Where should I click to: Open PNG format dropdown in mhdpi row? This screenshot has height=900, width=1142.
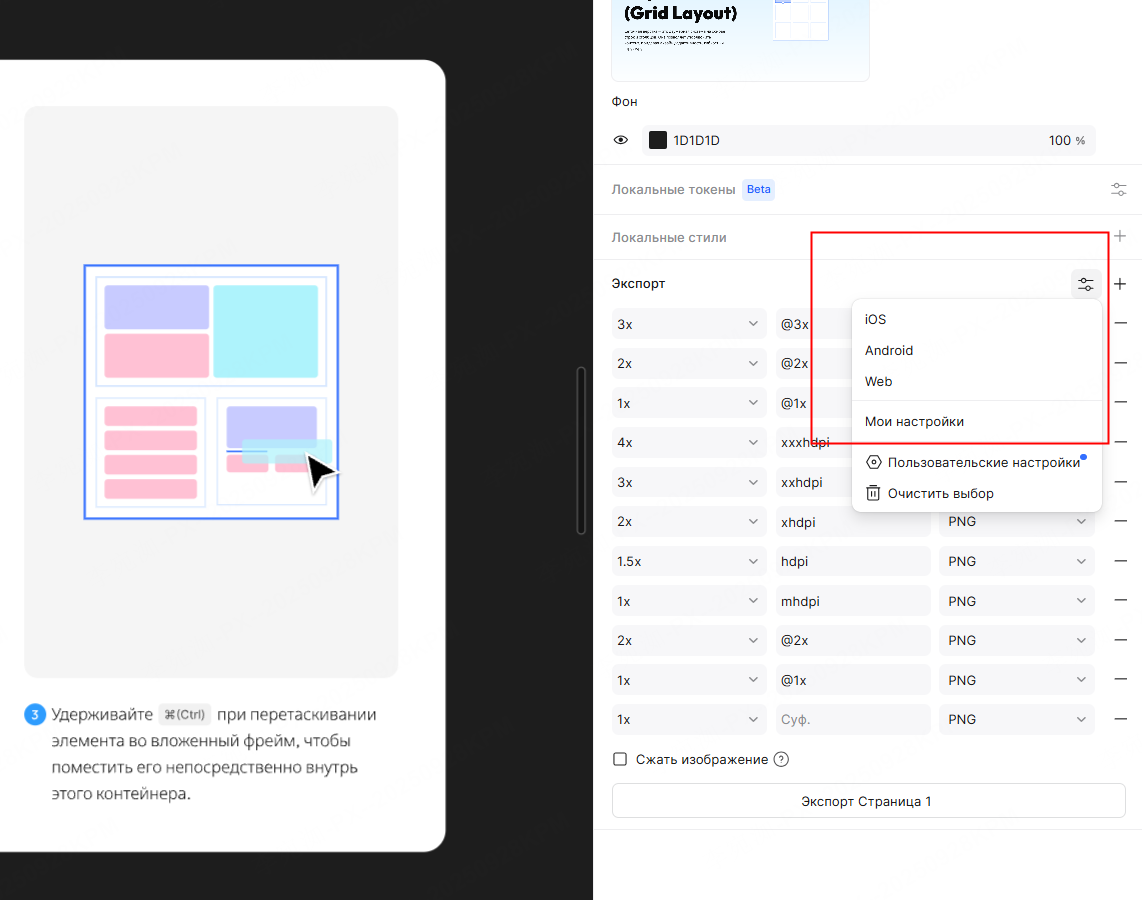pyautogui.click(x=1016, y=601)
